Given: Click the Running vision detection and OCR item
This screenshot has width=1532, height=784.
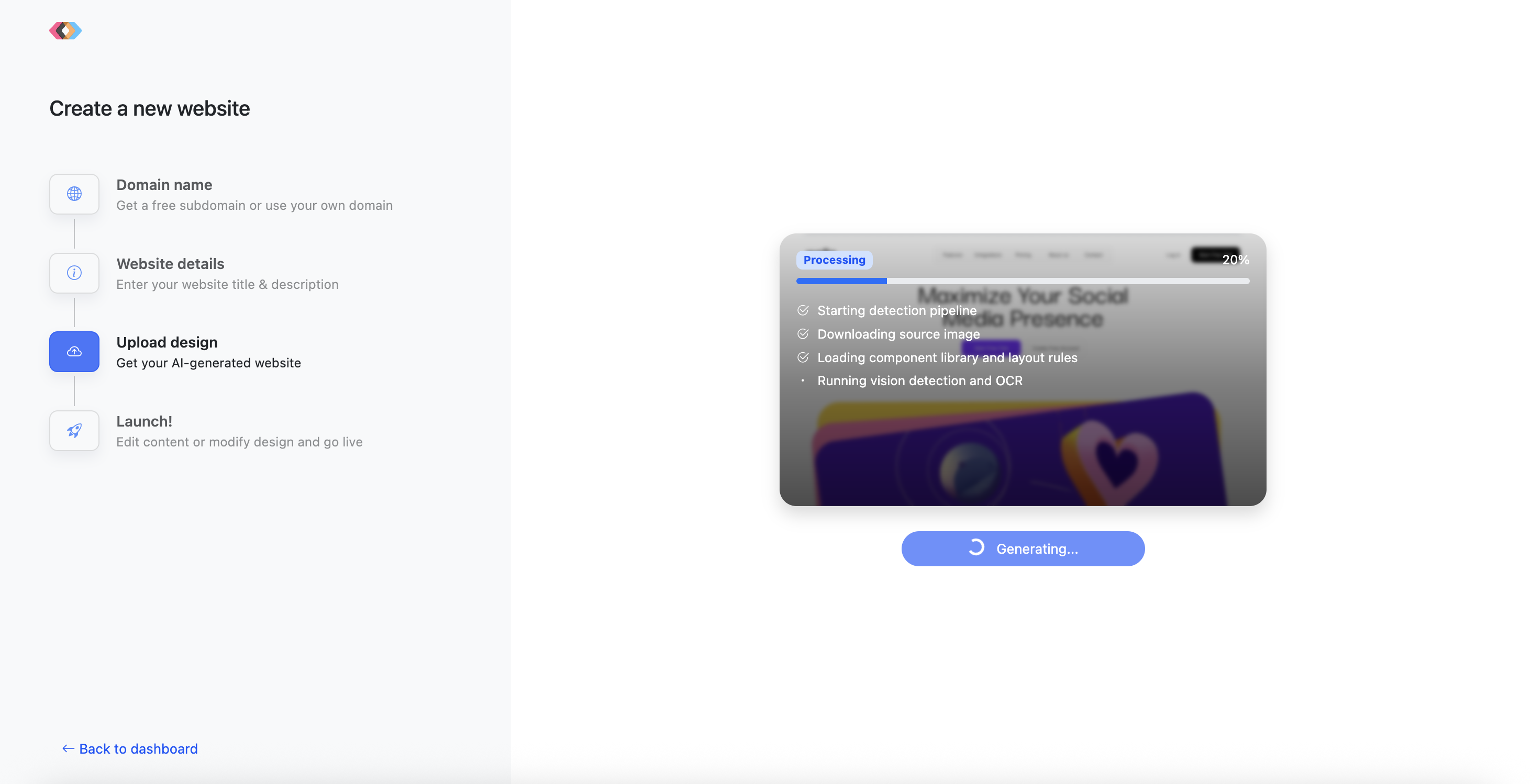Looking at the screenshot, I should (x=919, y=380).
